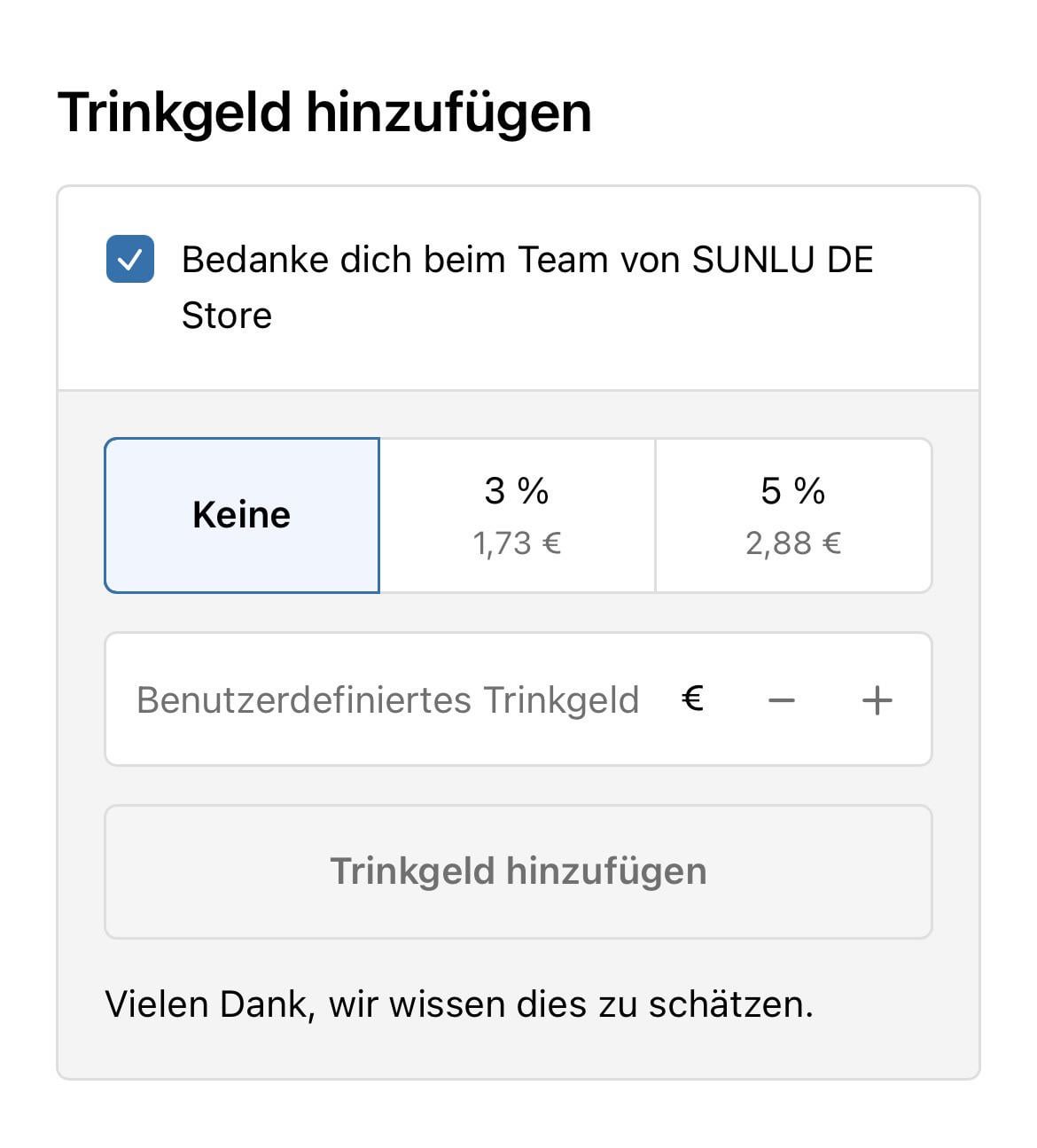1037x1148 pixels.
Task: Select the highlighted no-tip segment
Action: point(242,515)
